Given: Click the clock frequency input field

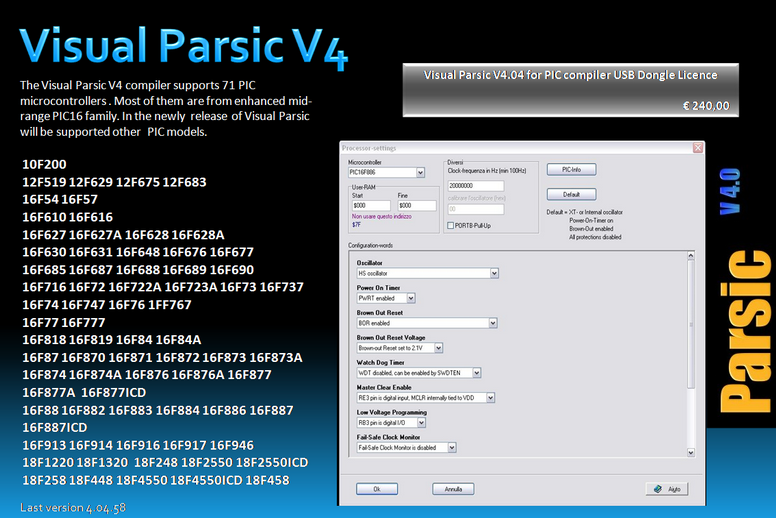Looking at the screenshot, I should click(476, 186).
